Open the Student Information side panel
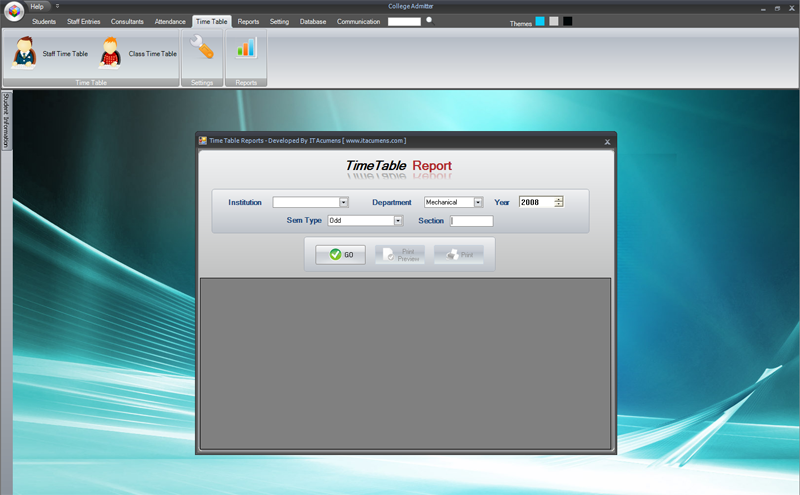Image resolution: width=800 pixels, height=495 pixels. point(6,120)
